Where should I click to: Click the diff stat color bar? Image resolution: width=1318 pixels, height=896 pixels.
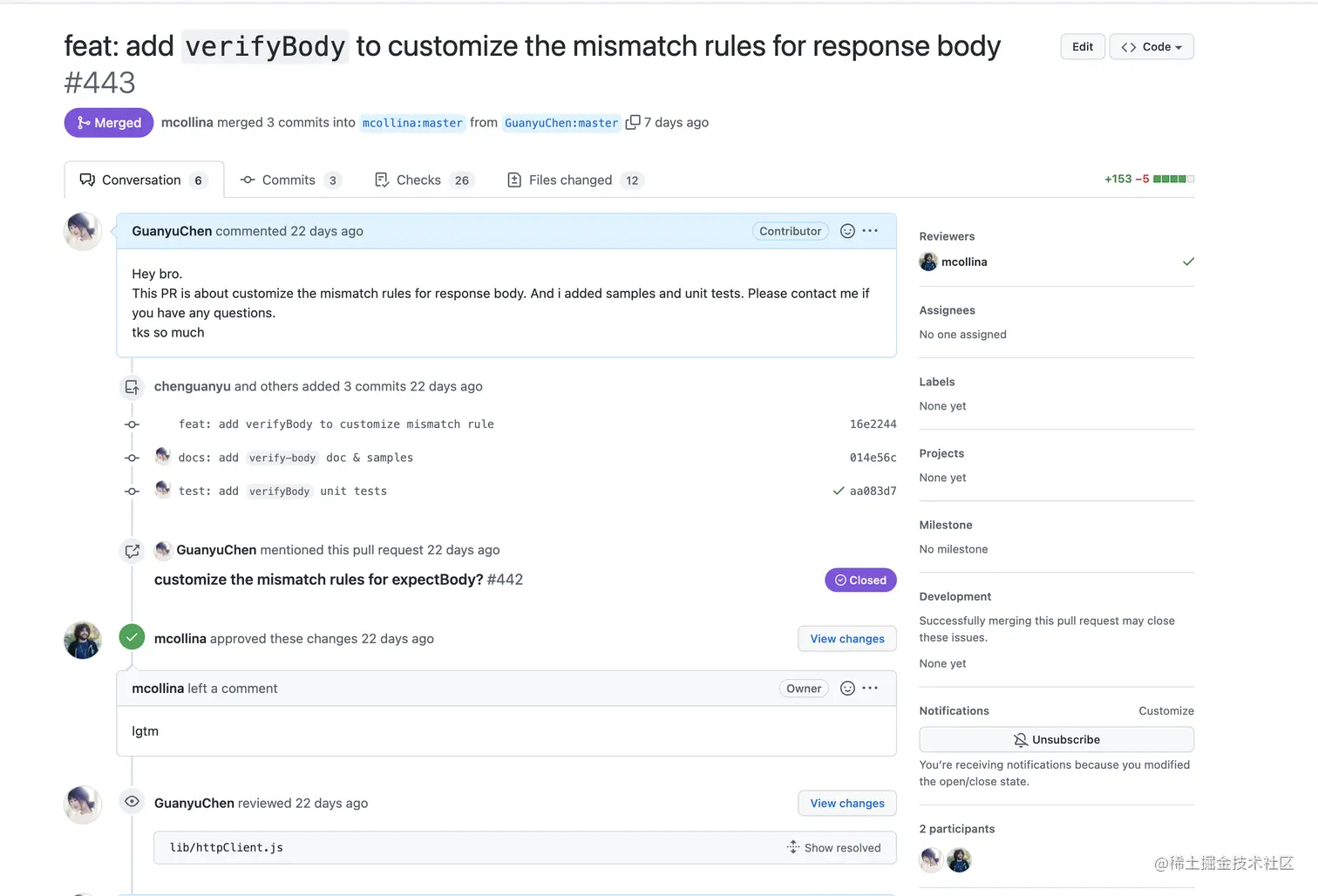coord(1173,180)
